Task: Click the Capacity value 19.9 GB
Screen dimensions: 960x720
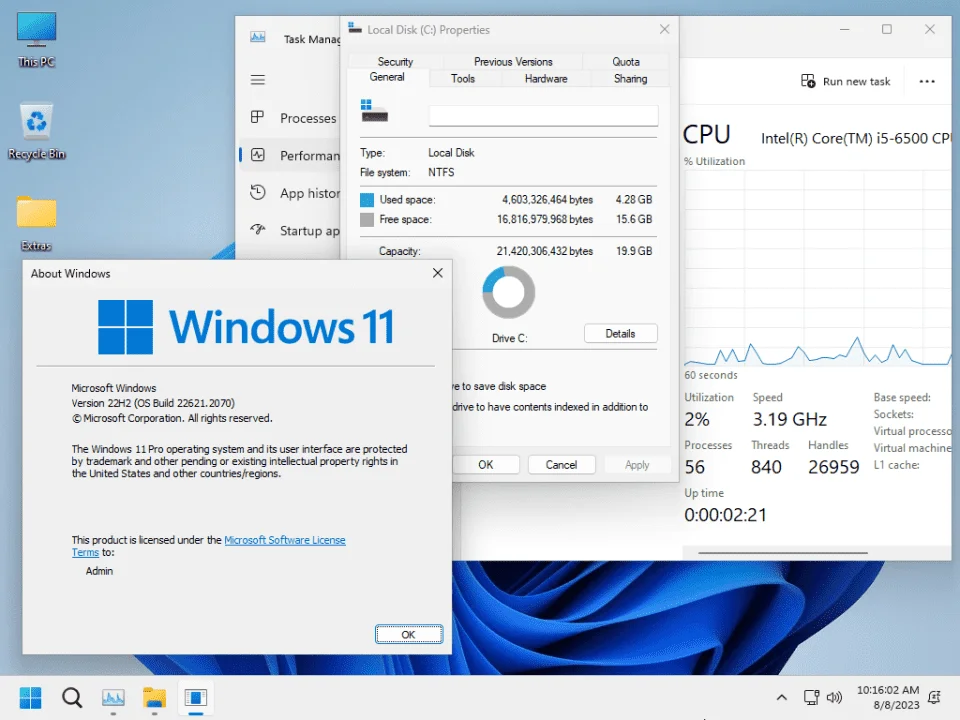Action: pyautogui.click(x=634, y=251)
